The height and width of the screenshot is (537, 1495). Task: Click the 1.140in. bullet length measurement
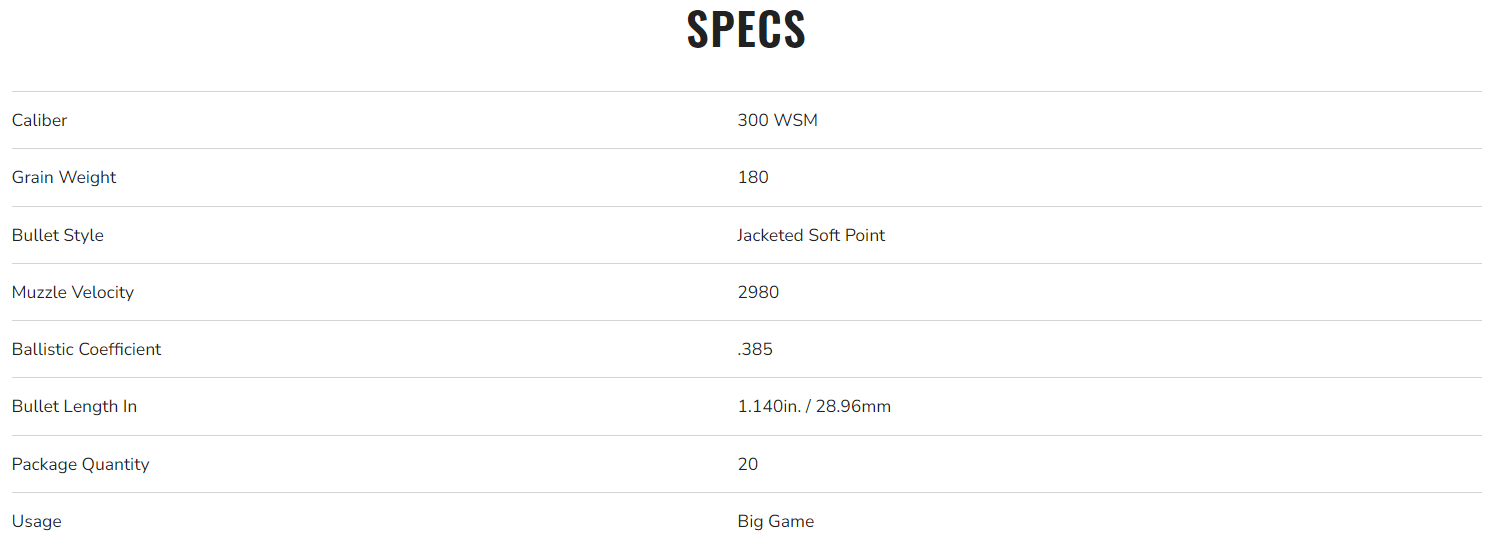click(x=770, y=406)
